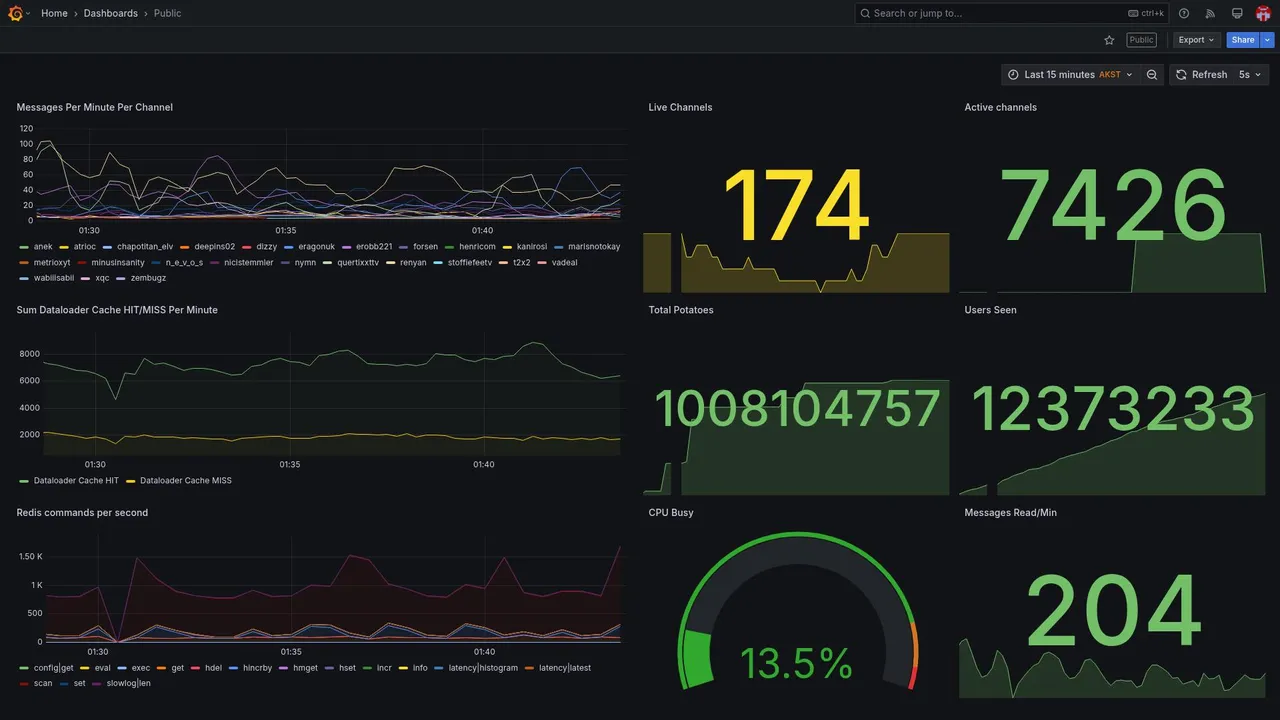Image resolution: width=1280 pixels, height=720 pixels.
Task: Open Dashboards breadcrumb item
Action: pos(111,13)
